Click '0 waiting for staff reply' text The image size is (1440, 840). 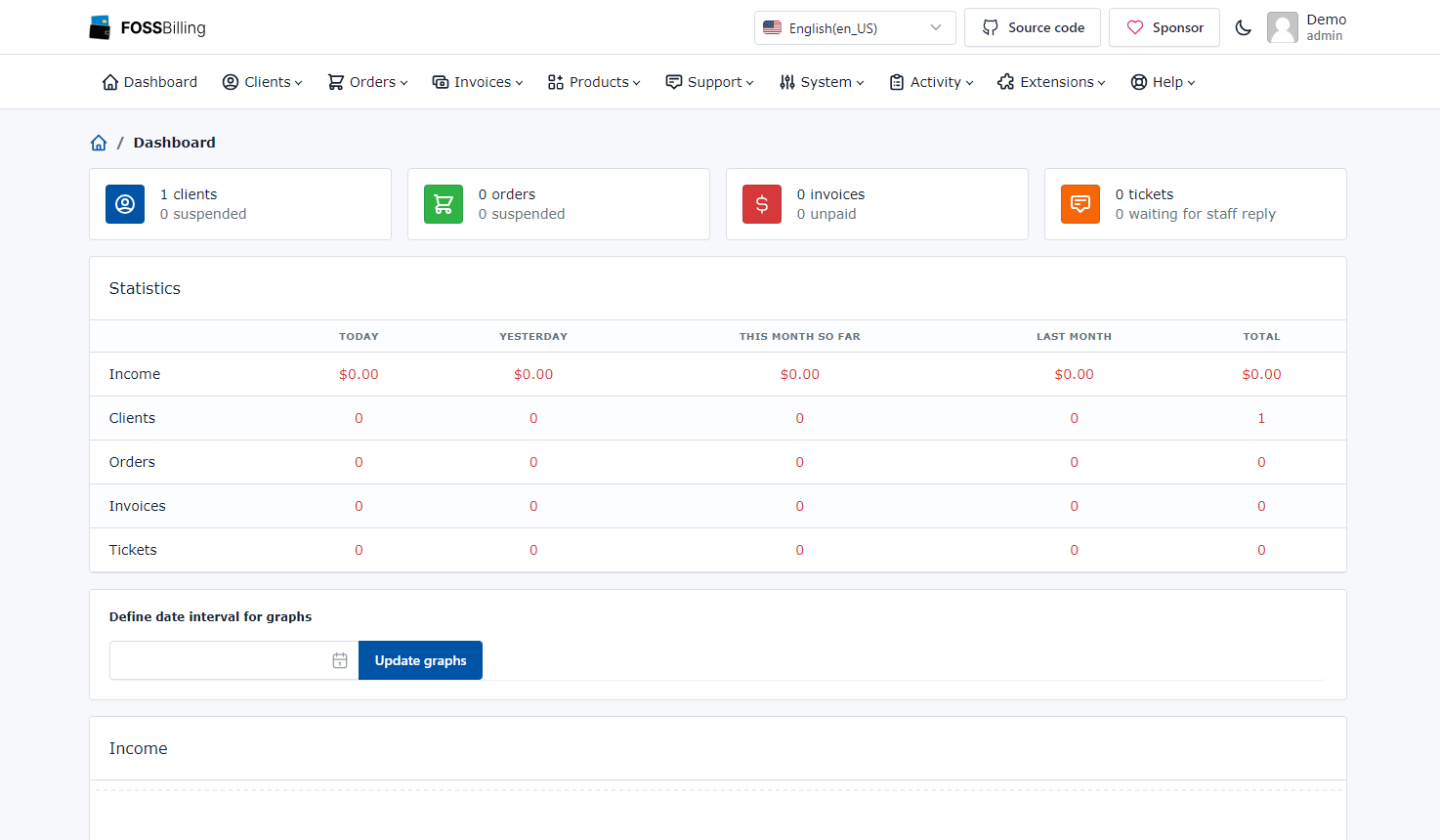[x=1196, y=214]
